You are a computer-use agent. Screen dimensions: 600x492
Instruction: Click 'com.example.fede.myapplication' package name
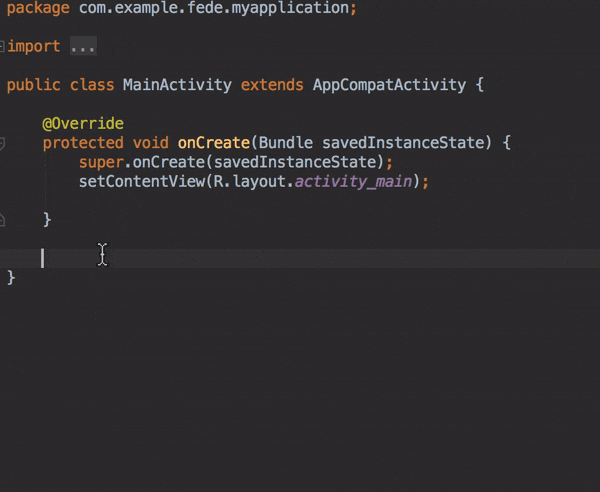214,8
